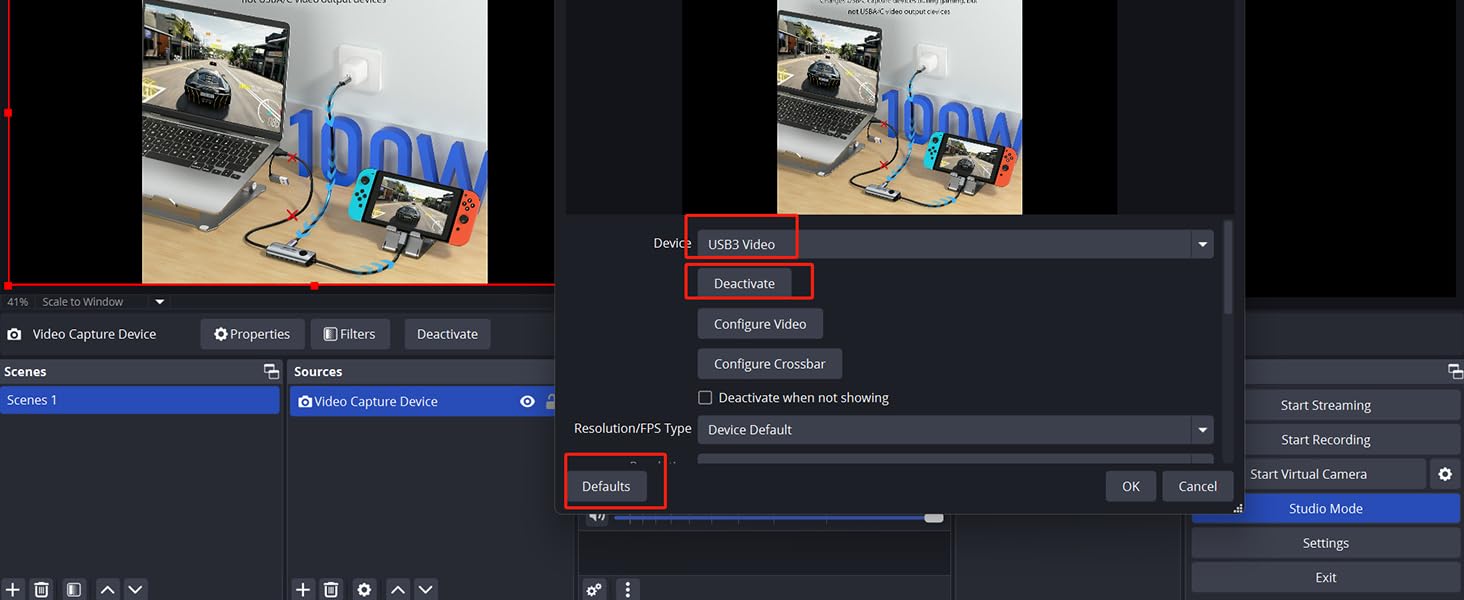Expand the Resolution/FPS Type dropdown
Viewport: 1464px width, 600px height.
[x=955, y=429]
